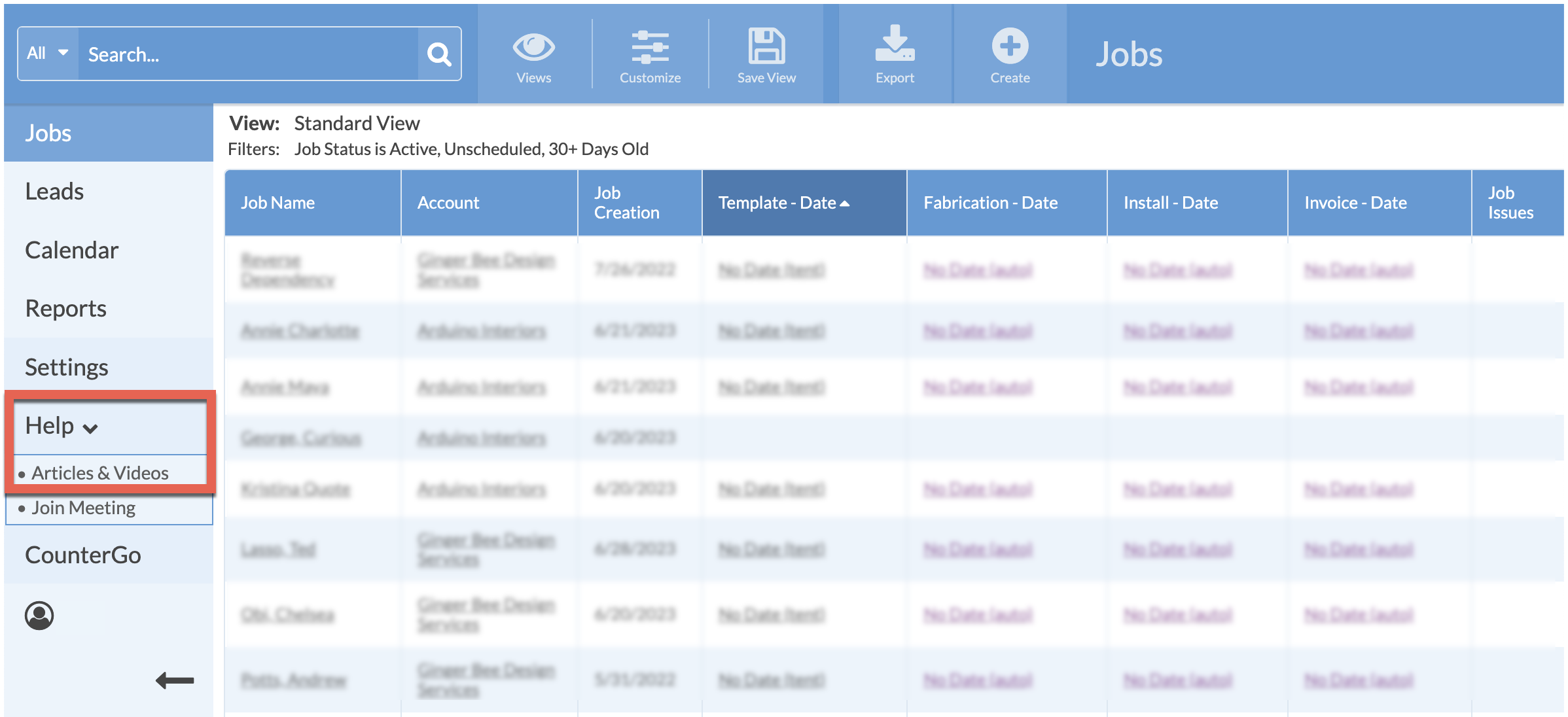This screenshot has width=1568, height=717.
Task: Switch to CounterGo from sidebar
Action: [82, 555]
